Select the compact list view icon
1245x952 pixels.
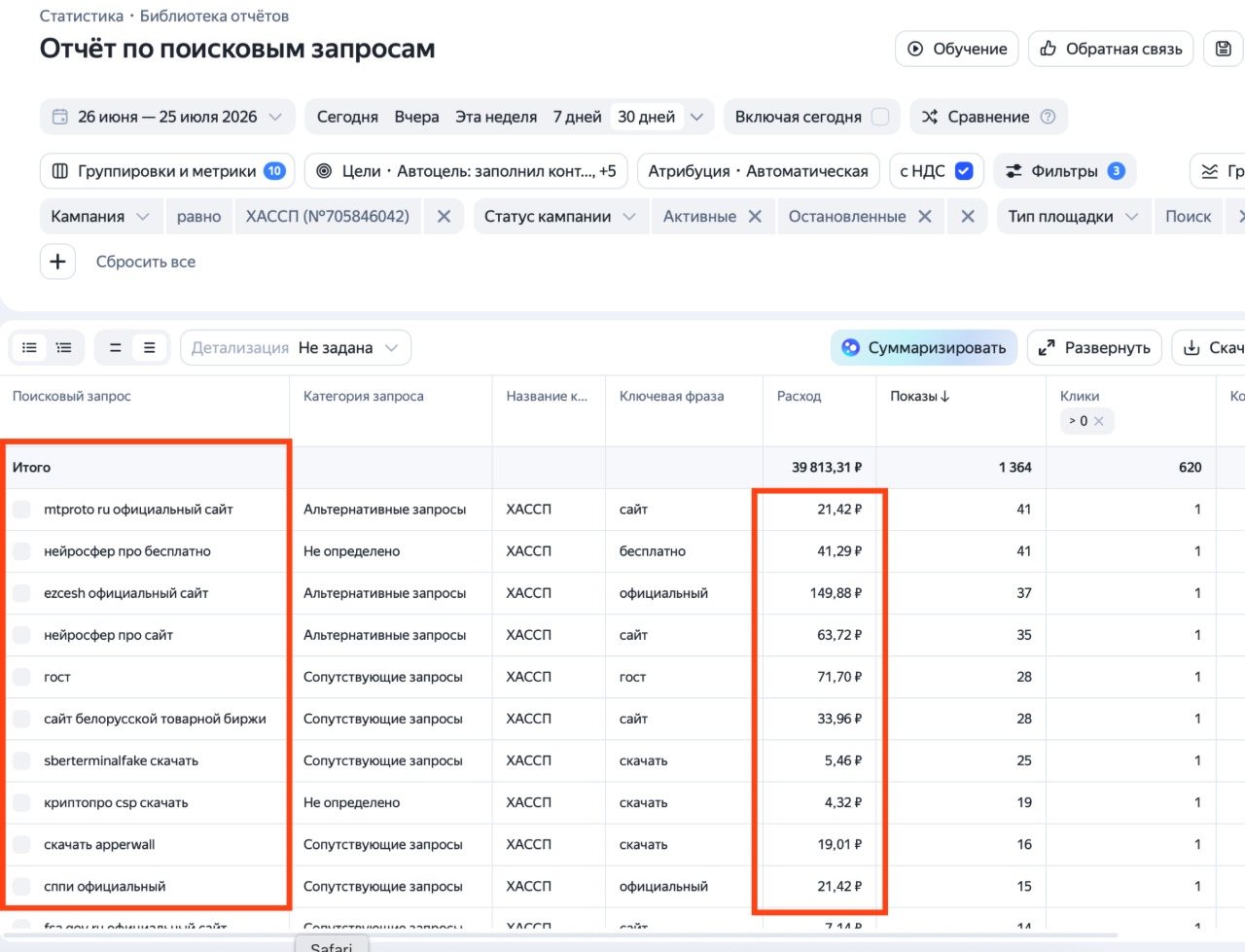tap(30, 347)
